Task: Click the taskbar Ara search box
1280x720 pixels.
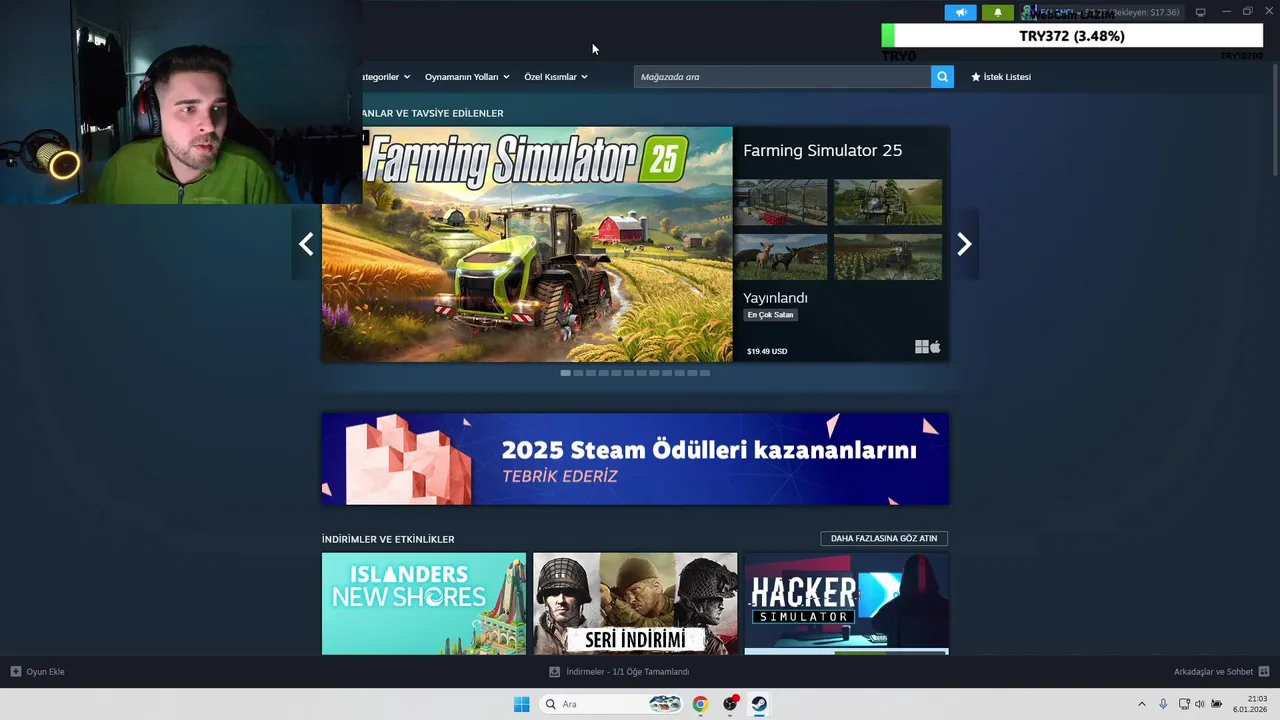Action: (x=613, y=704)
